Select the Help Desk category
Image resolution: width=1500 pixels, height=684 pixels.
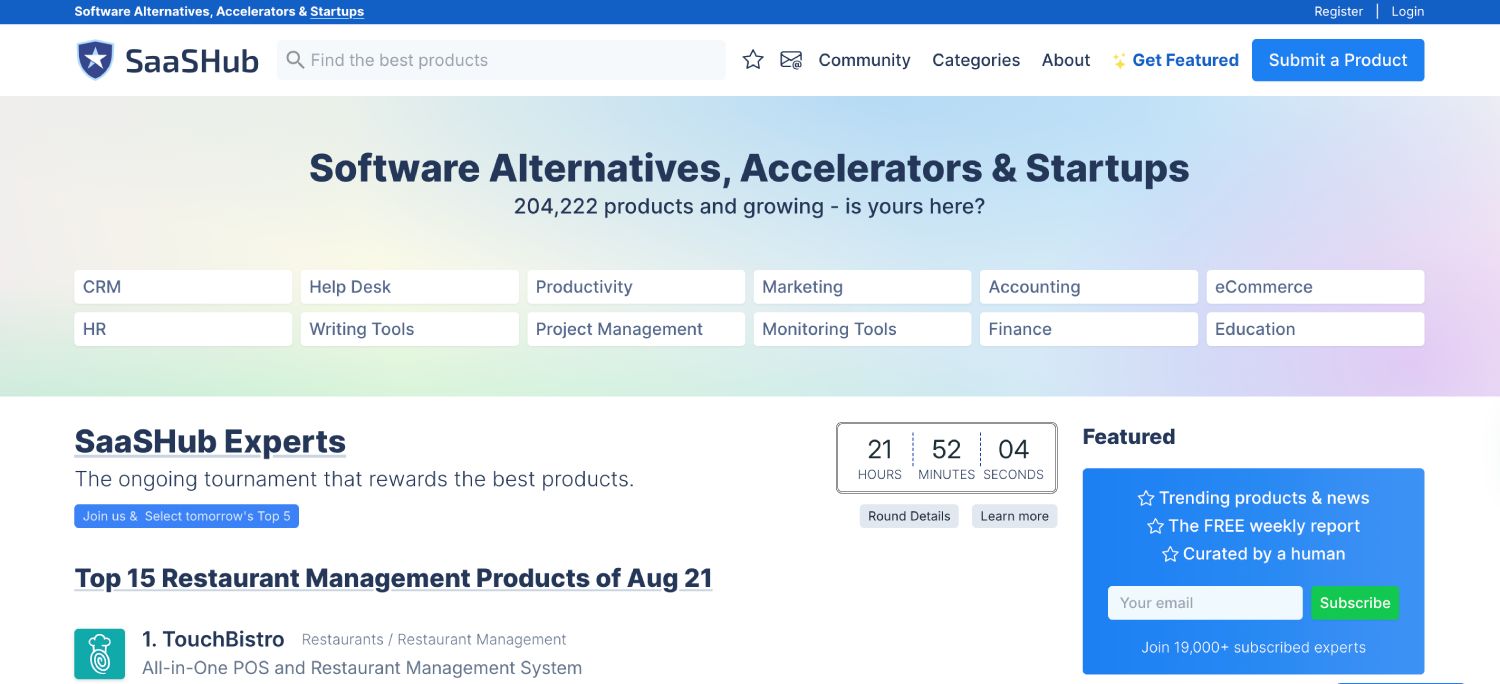(x=410, y=287)
